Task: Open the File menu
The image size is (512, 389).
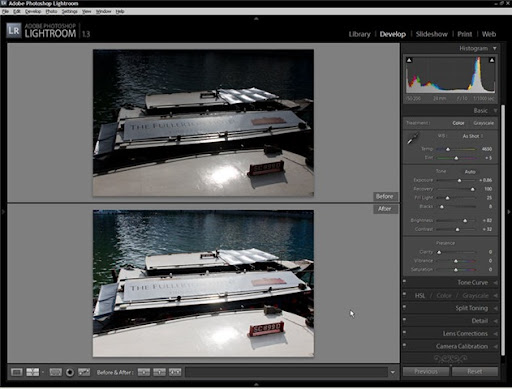Action: point(5,11)
